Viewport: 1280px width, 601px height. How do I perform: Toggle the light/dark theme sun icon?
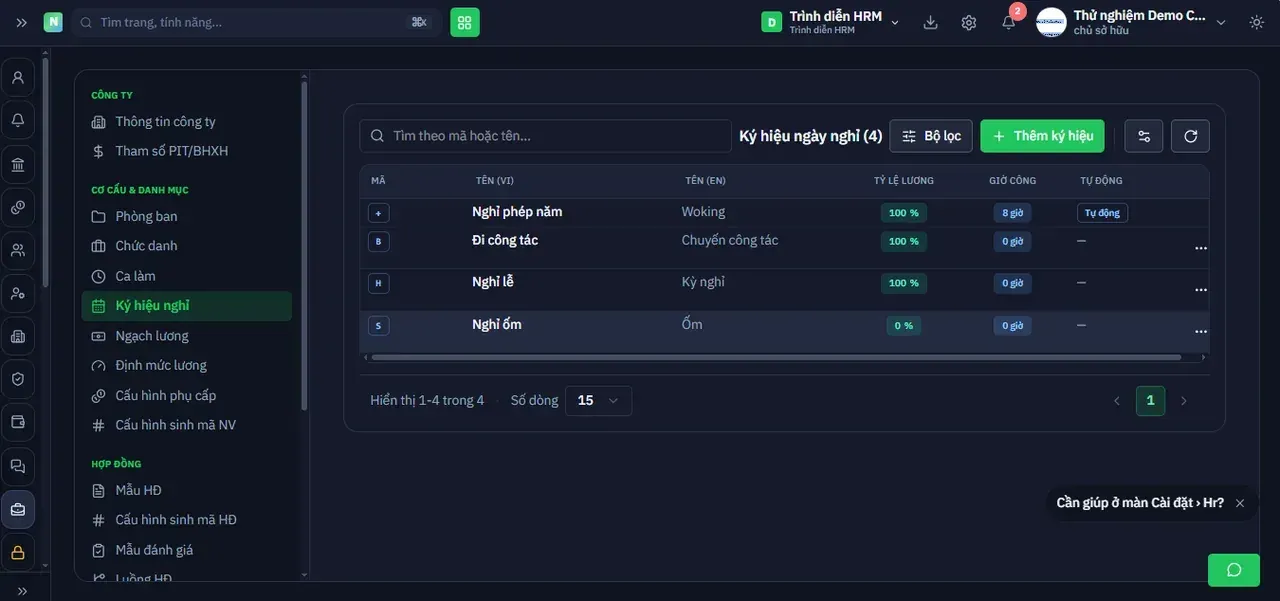coord(1257,22)
